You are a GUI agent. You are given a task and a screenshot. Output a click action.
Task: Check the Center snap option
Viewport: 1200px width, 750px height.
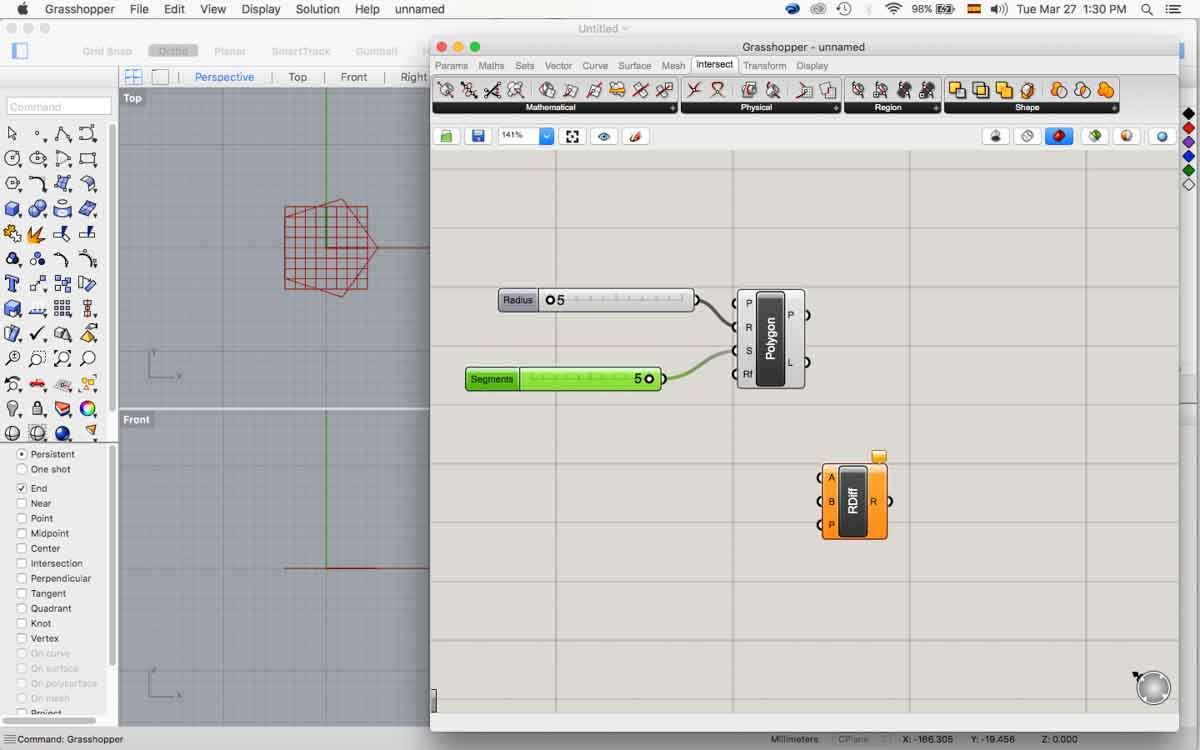click(22, 548)
